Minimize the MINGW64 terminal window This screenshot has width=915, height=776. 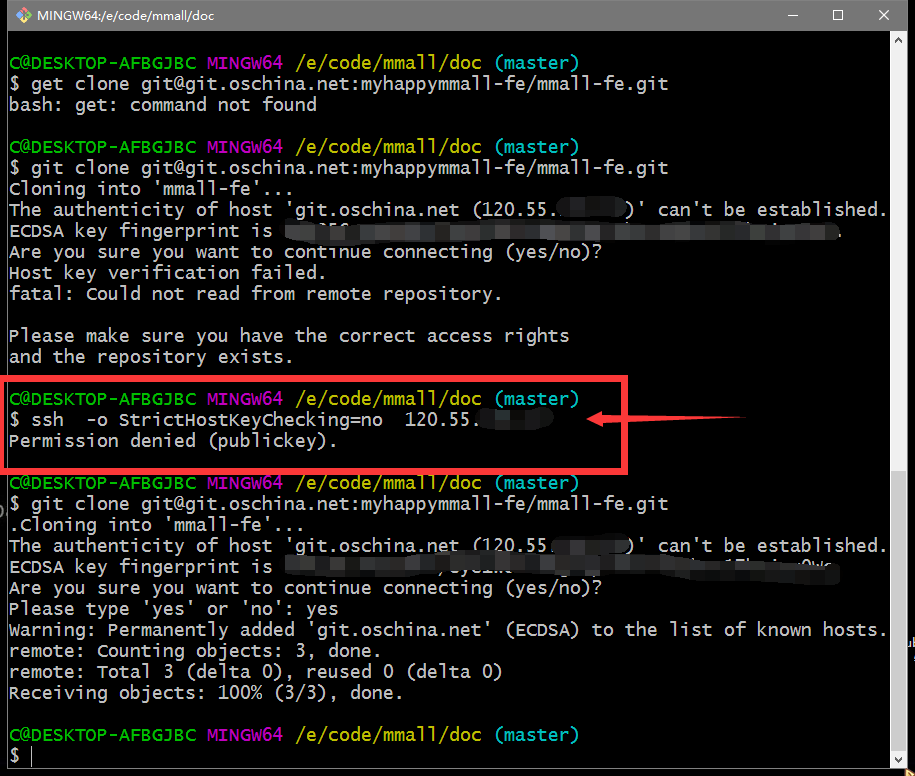(791, 16)
